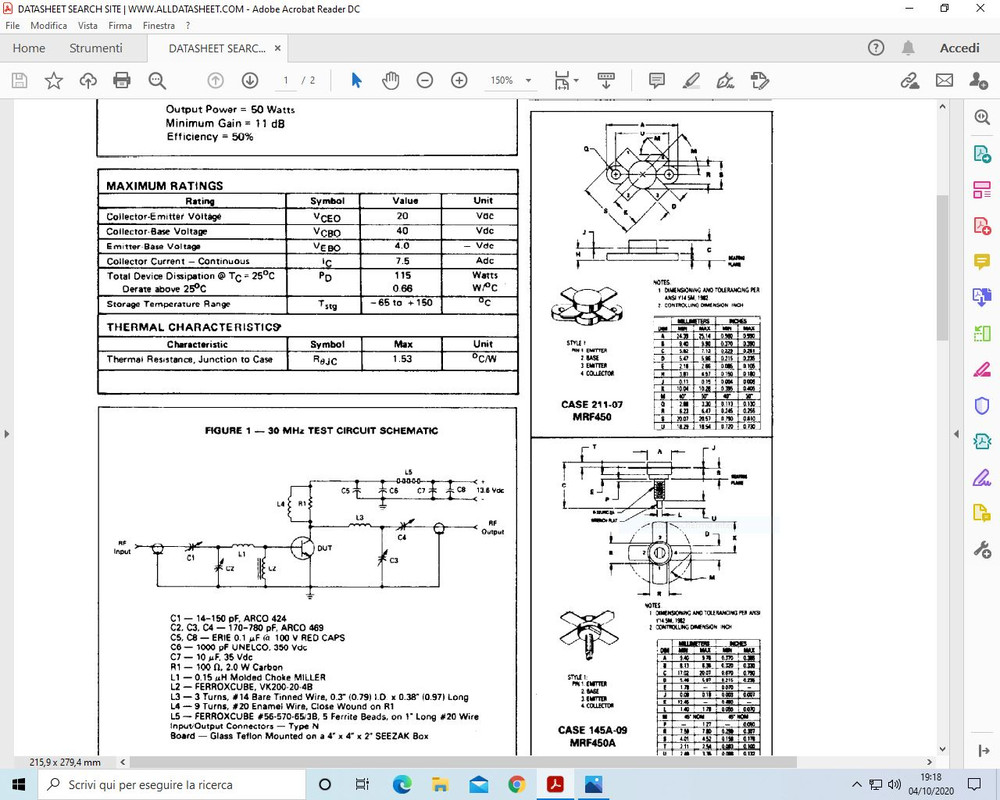
Task: Print the document
Action: pyautogui.click(x=122, y=80)
